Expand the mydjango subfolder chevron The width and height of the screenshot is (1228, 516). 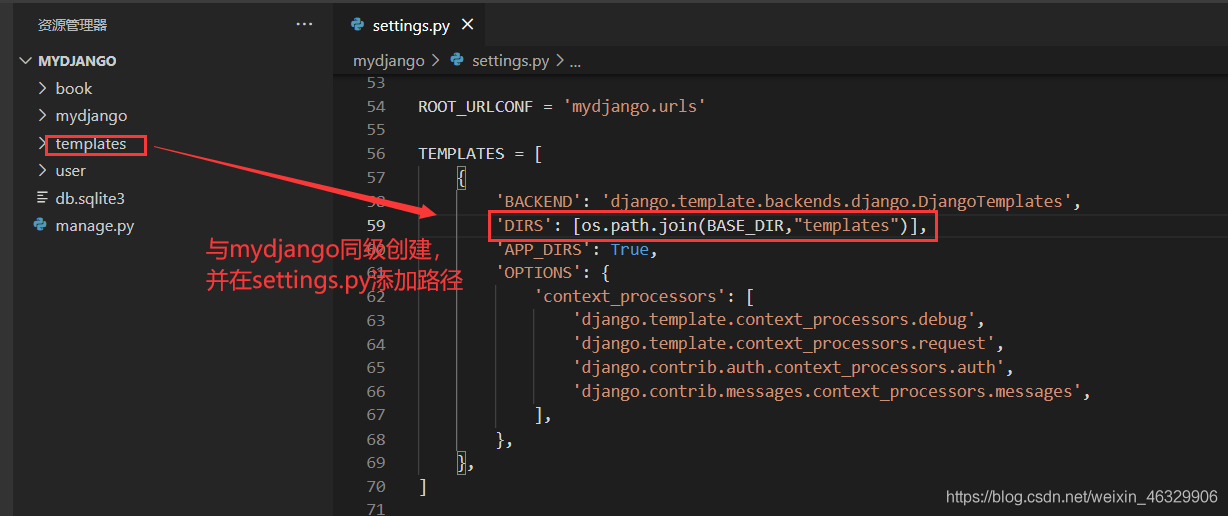coord(42,115)
